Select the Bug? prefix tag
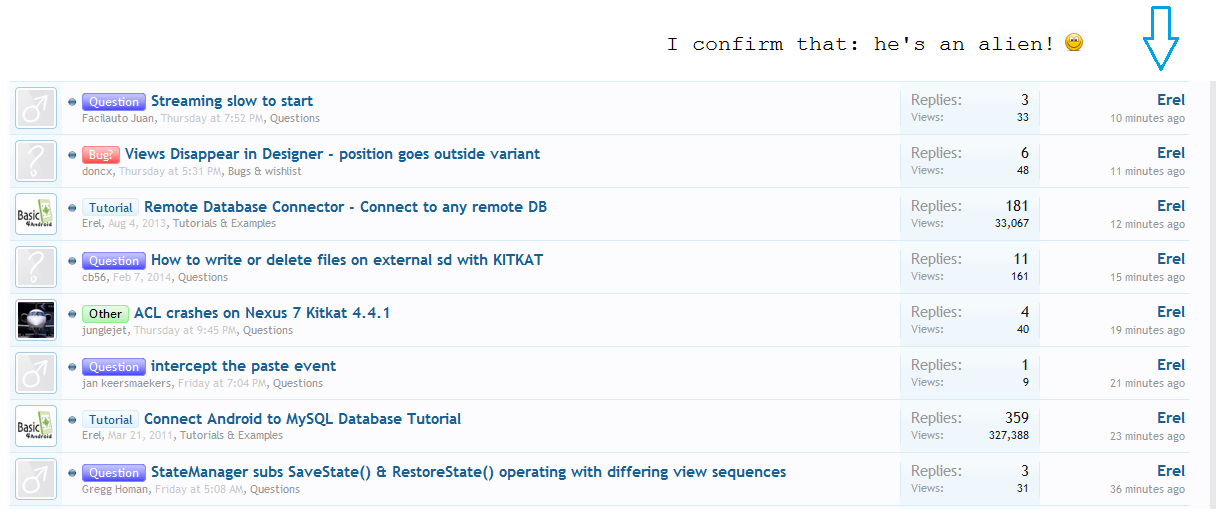The width and height of the screenshot is (1221, 514). [x=101, y=155]
